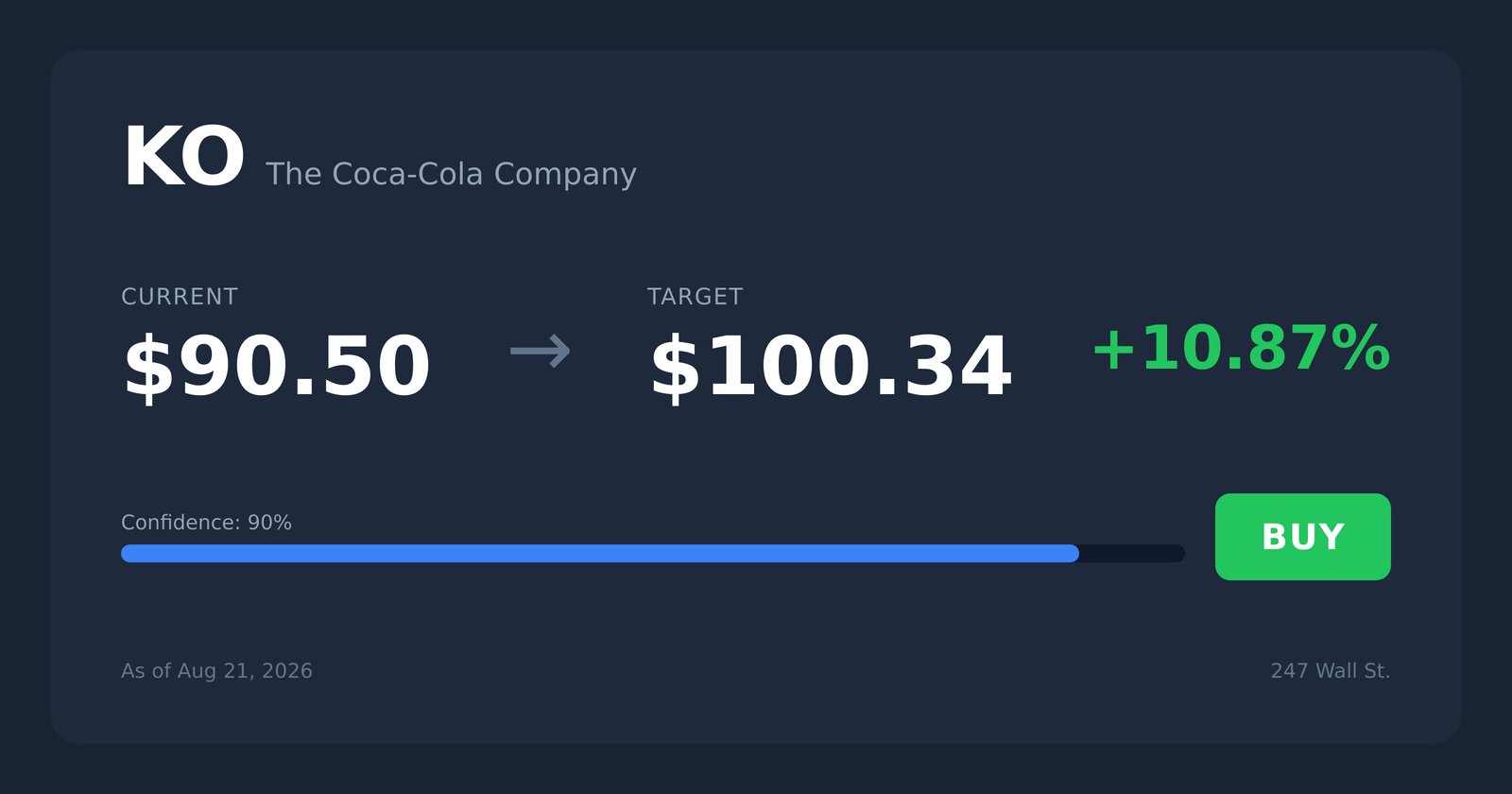Click the dark unfilled end of confidence bar
This screenshot has height=794, width=1512.
(x=1132, y=553)
